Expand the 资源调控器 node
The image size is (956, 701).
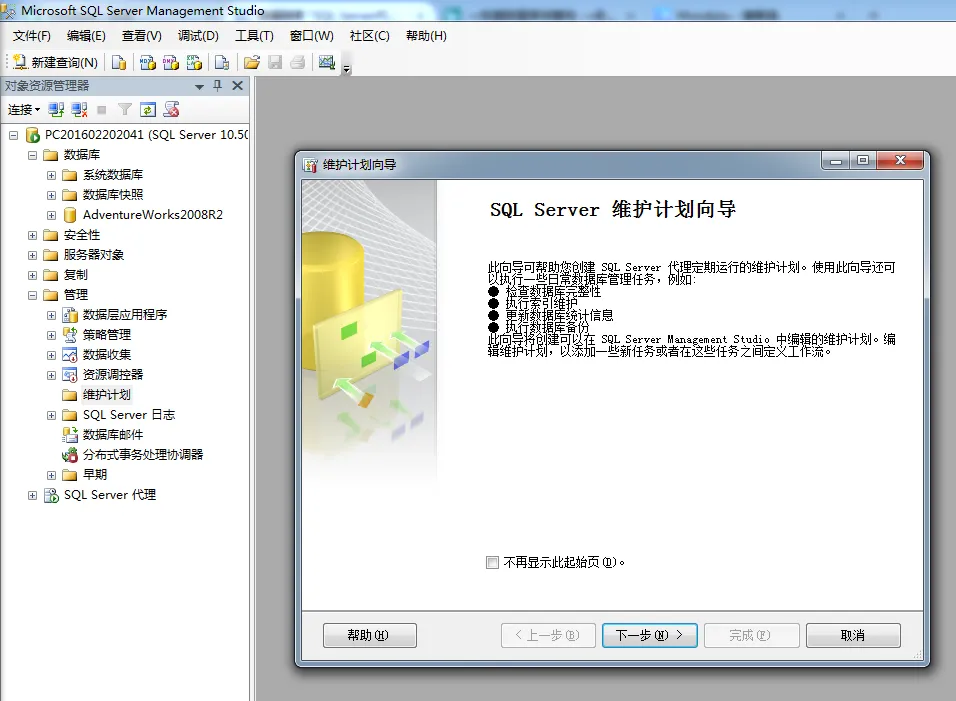pyautogui.click(x=51, y=375)
